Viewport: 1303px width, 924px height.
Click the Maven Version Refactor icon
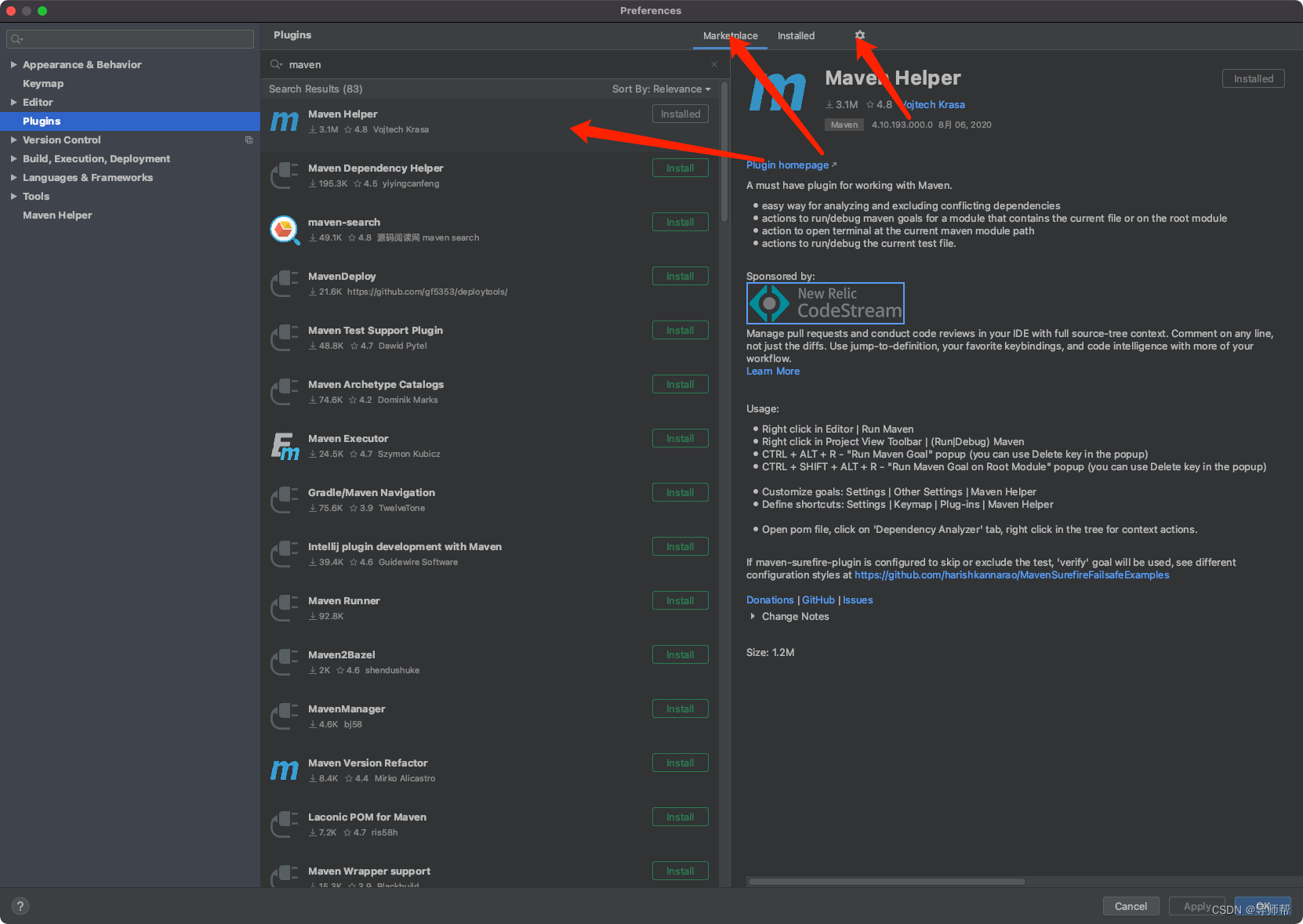pyautogui.click(x=284, y=770)
